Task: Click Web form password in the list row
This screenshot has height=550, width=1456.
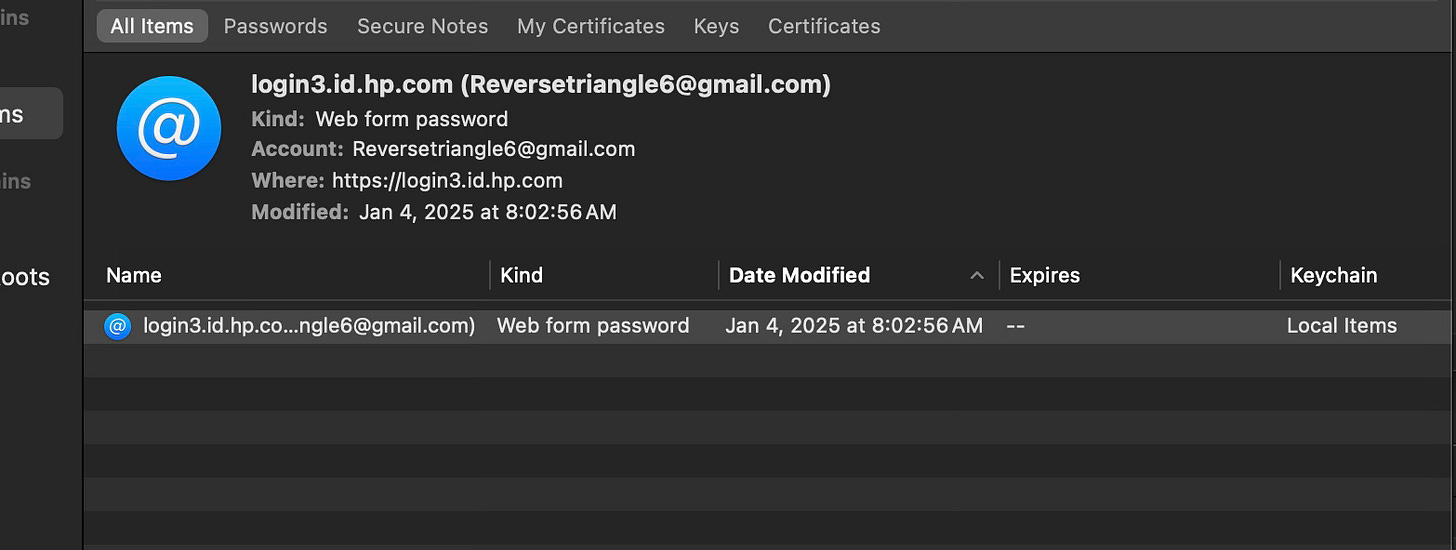Action: pyautogui.click(x=593, y=325)
